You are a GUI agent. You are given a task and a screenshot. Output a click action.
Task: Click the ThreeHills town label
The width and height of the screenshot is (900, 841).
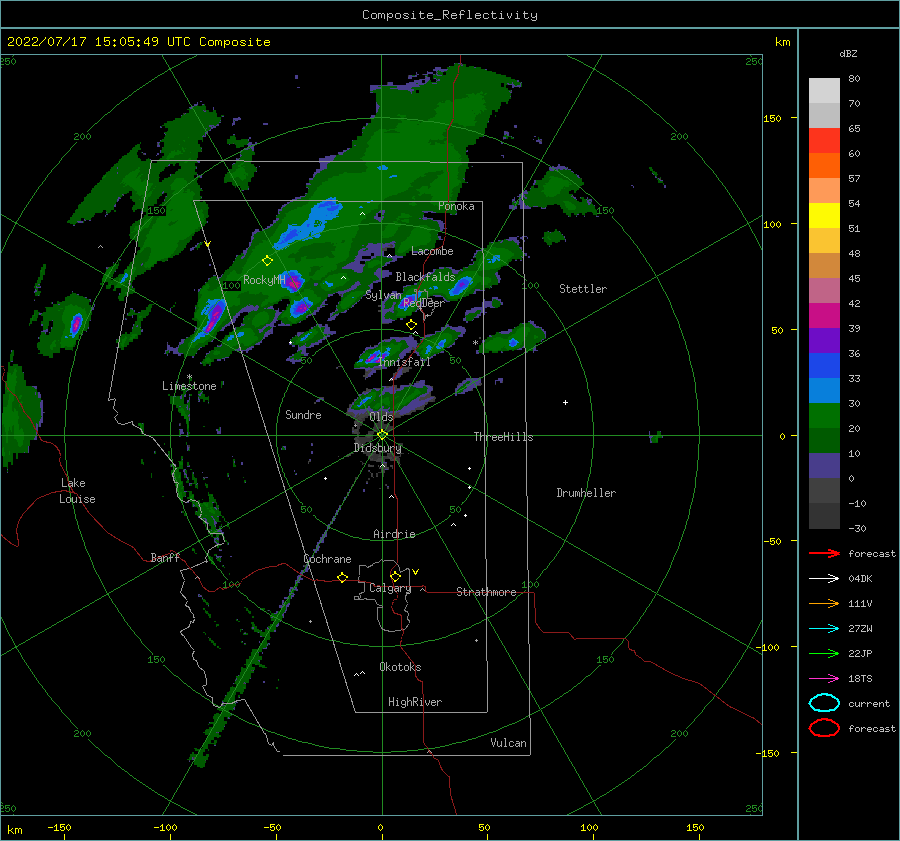point(503,437)
